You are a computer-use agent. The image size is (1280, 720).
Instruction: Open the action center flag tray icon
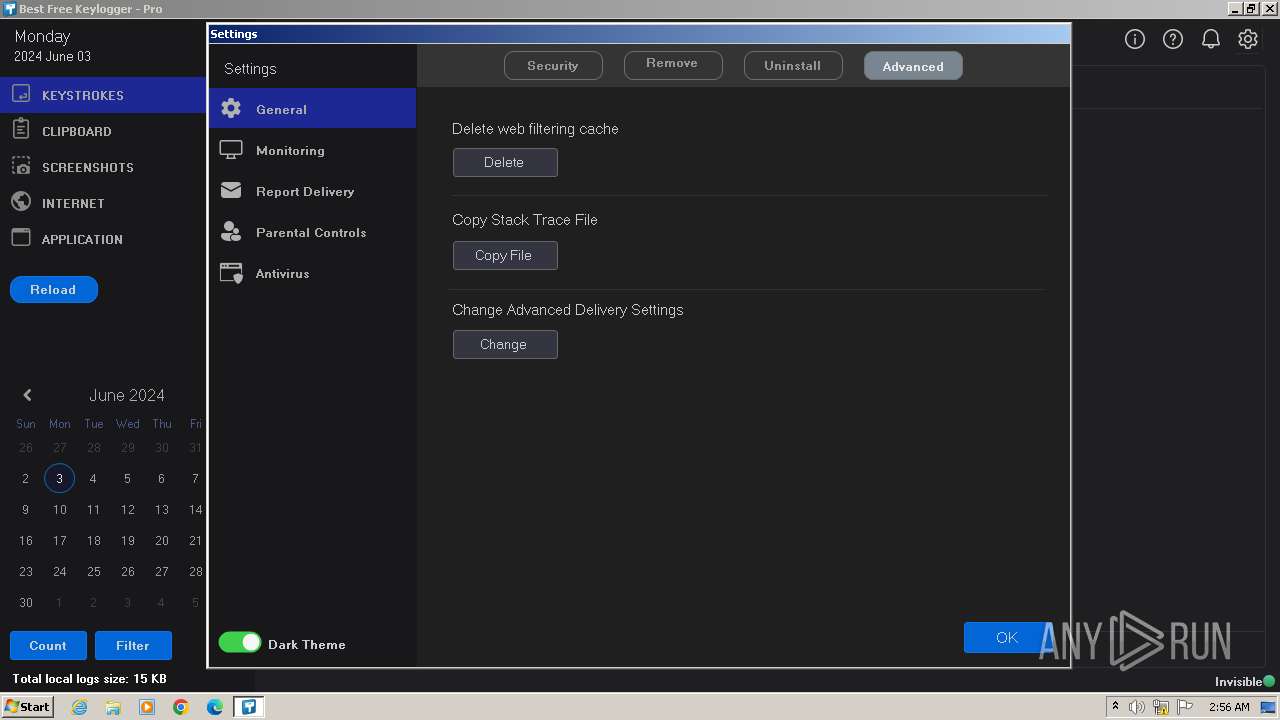tap(1185, 707)
